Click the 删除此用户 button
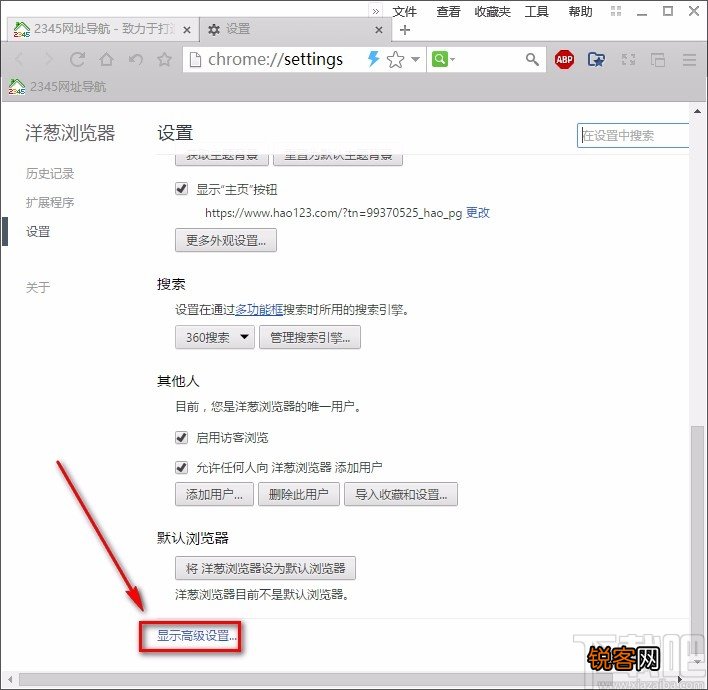This screenshot has height=690, width=708. (298, 494)
